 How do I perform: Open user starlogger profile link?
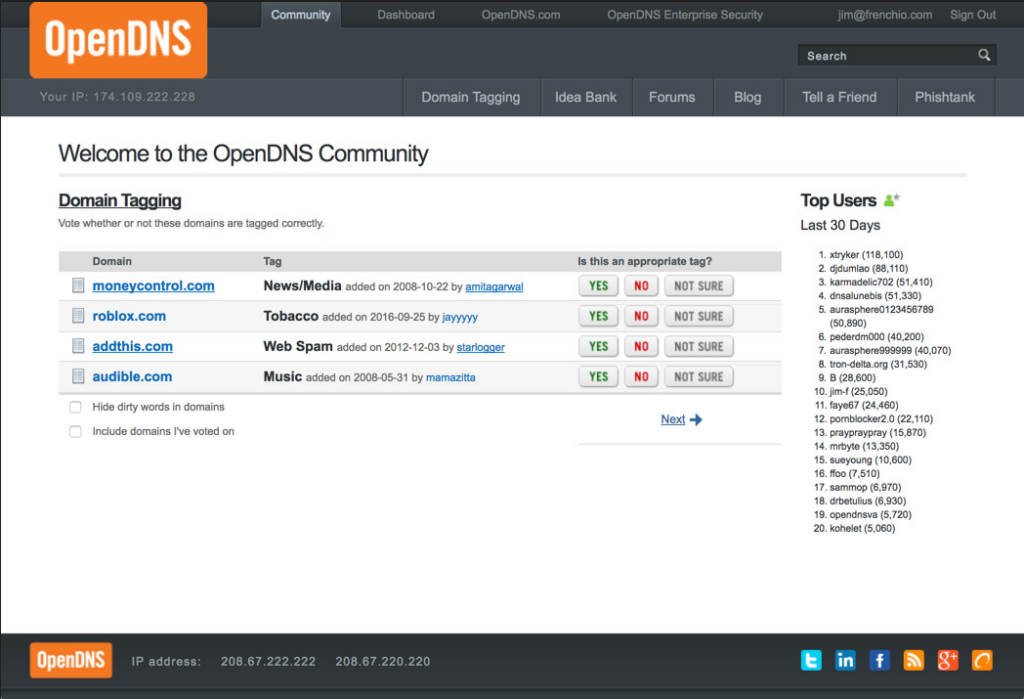click(481, 347)
